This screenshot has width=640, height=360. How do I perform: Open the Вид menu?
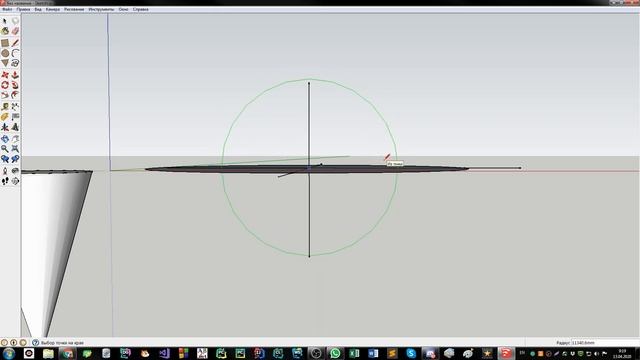pyautogui.click(x=38, y=9)
